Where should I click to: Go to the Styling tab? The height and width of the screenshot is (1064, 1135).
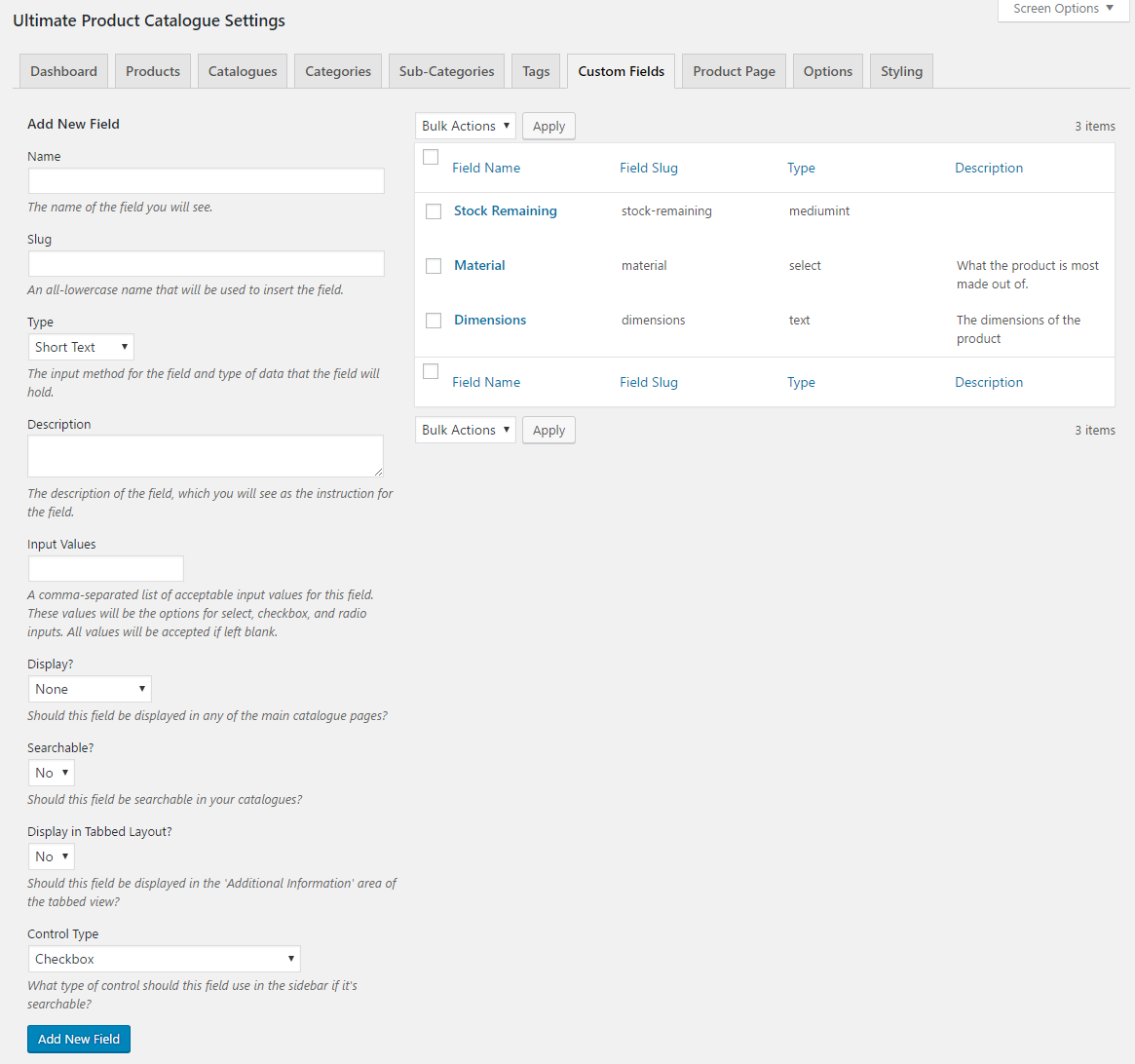click(901, 71)
